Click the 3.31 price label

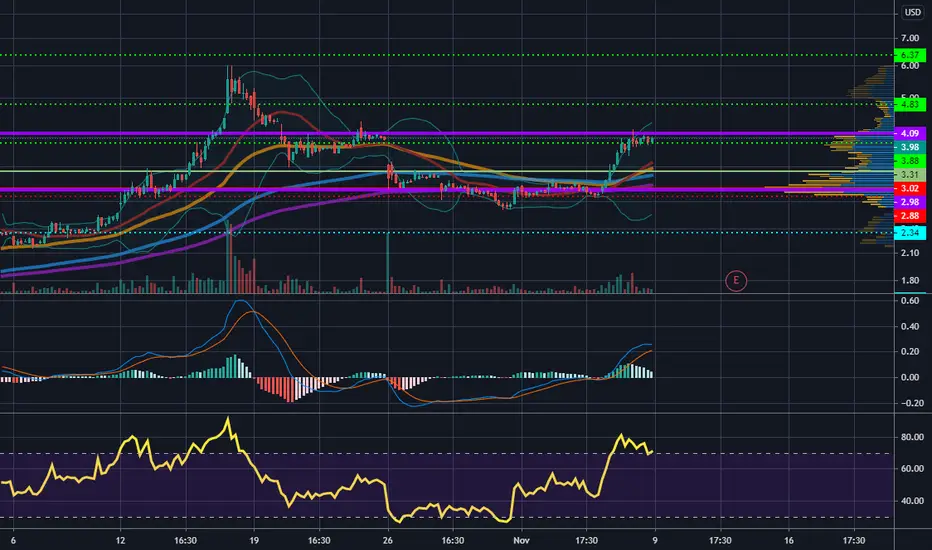tap(910, 174)
